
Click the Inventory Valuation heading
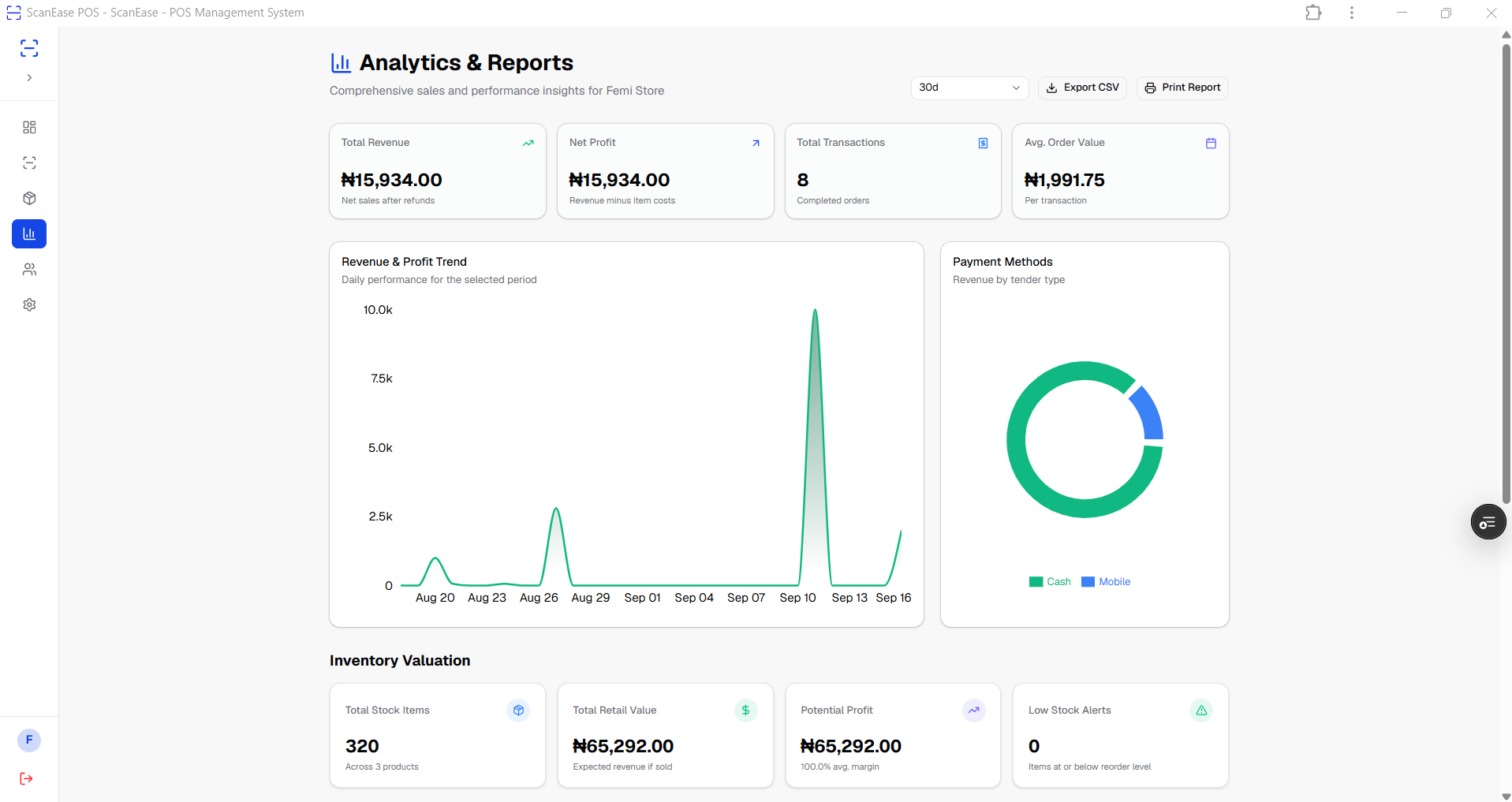coord(400,661)
